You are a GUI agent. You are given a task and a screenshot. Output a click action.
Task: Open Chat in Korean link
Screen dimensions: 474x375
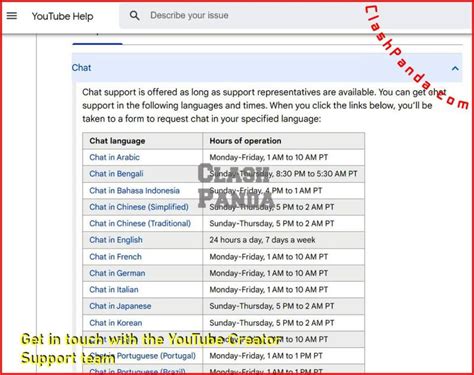point(116,323)
